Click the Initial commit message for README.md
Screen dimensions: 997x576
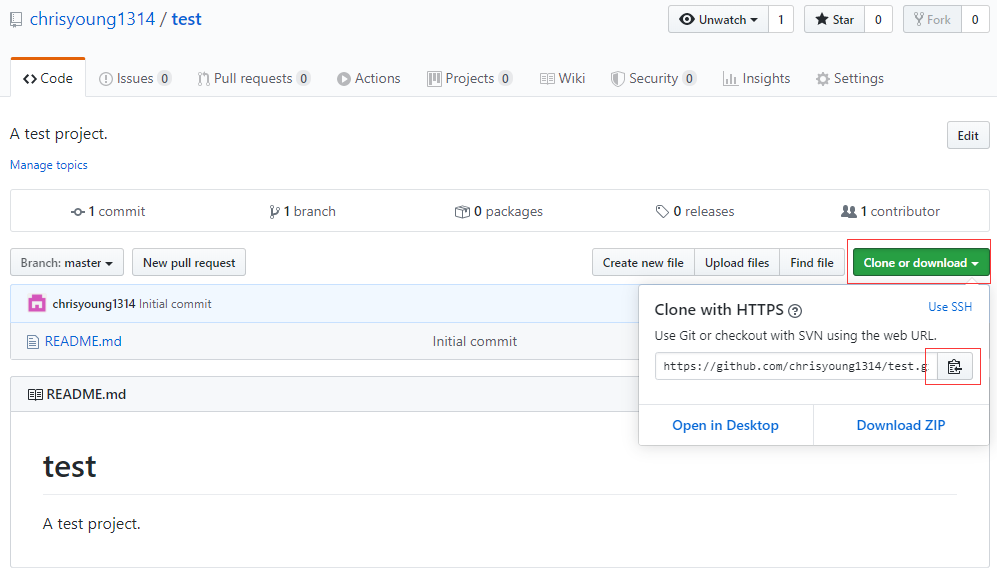pos(475,341)
